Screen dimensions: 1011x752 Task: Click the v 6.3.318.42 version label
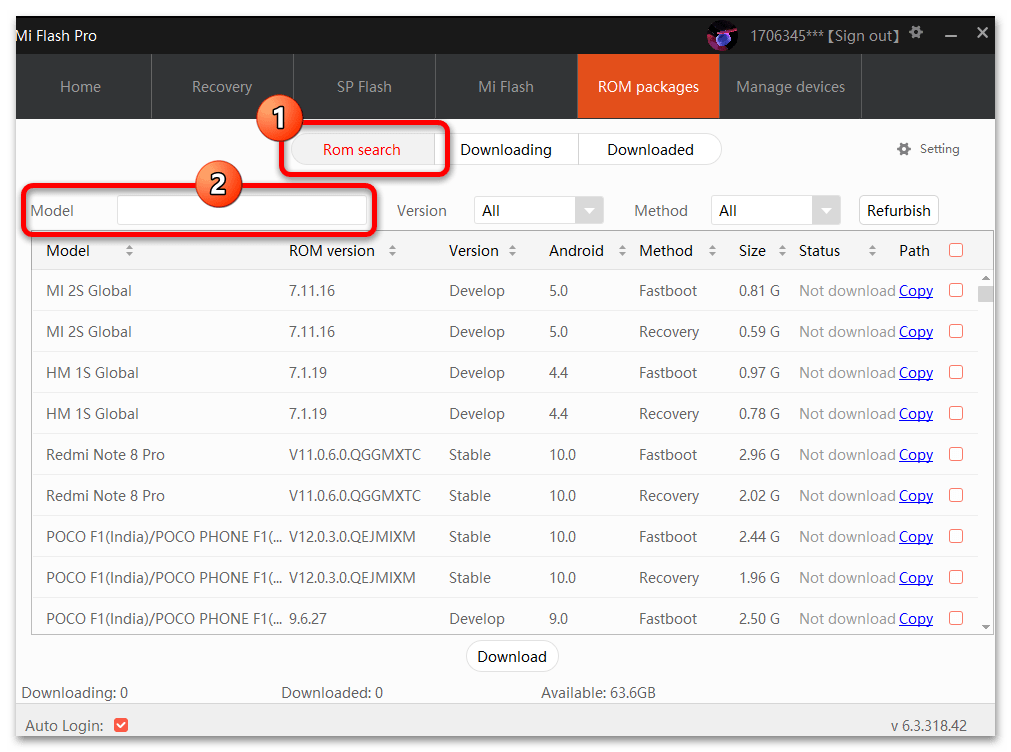click(928, 726)
